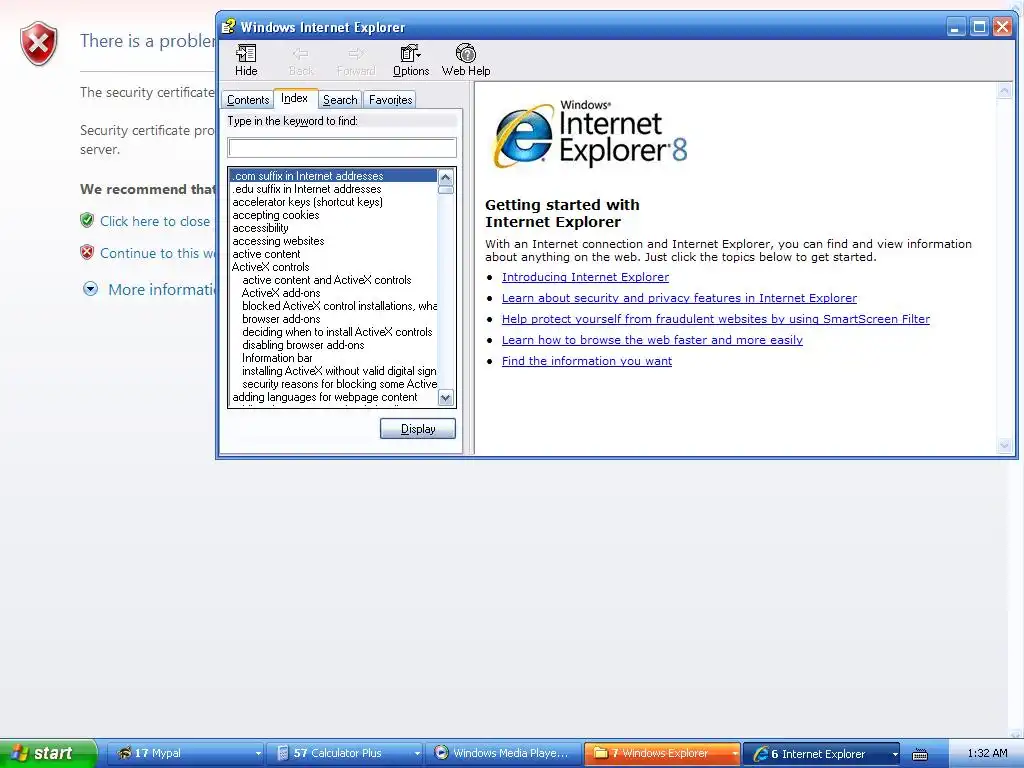Select 'Information bar' index entry
The height and width of the screenshot is (768, 1024).
tap(334, 358)
